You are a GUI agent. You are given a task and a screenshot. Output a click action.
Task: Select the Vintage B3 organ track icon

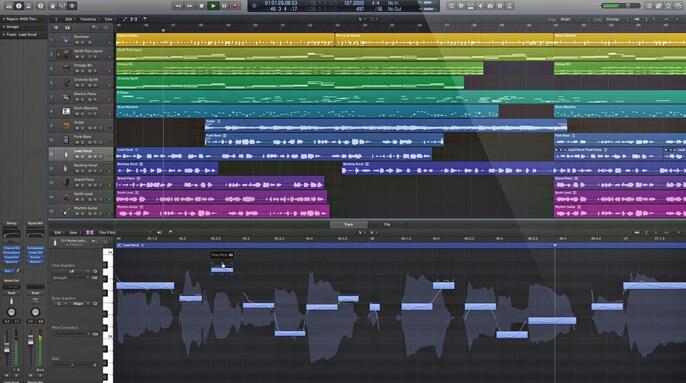point(66,68)
